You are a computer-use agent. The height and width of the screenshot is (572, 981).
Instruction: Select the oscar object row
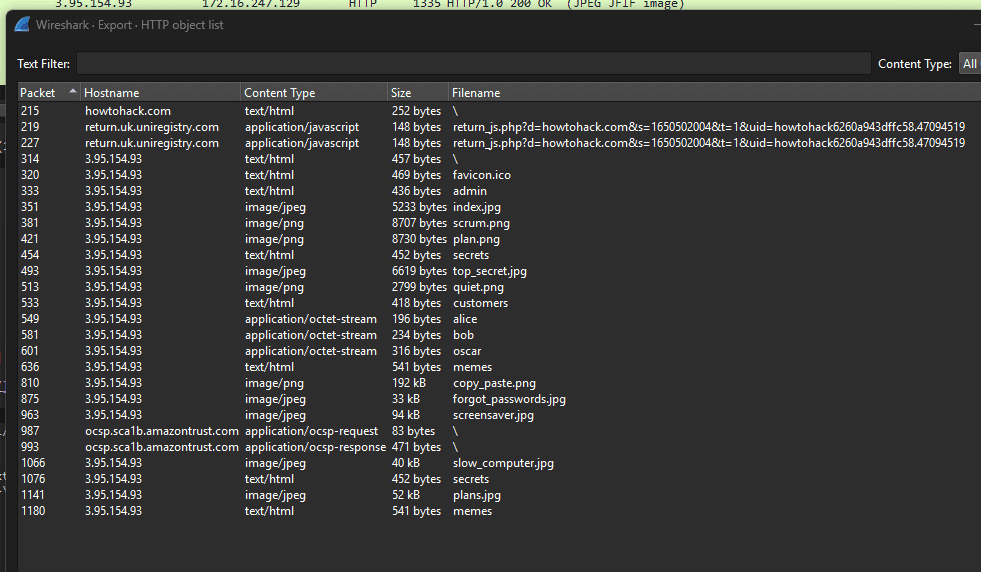point(499,351)
